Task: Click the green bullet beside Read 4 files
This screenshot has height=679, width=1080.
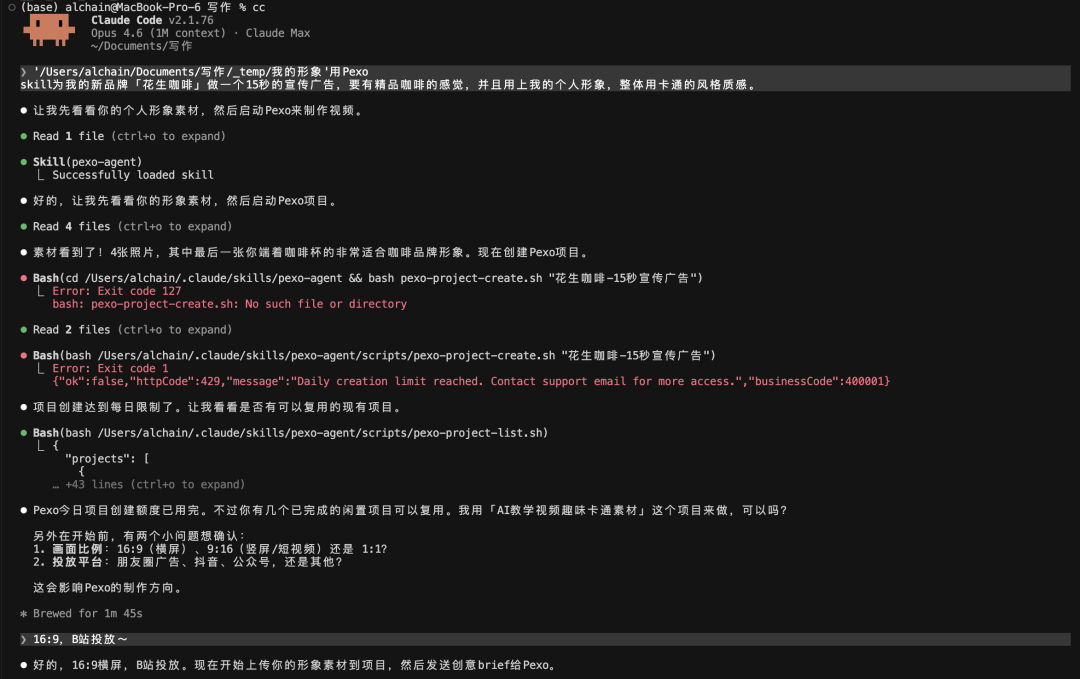Action: (23, 227)
